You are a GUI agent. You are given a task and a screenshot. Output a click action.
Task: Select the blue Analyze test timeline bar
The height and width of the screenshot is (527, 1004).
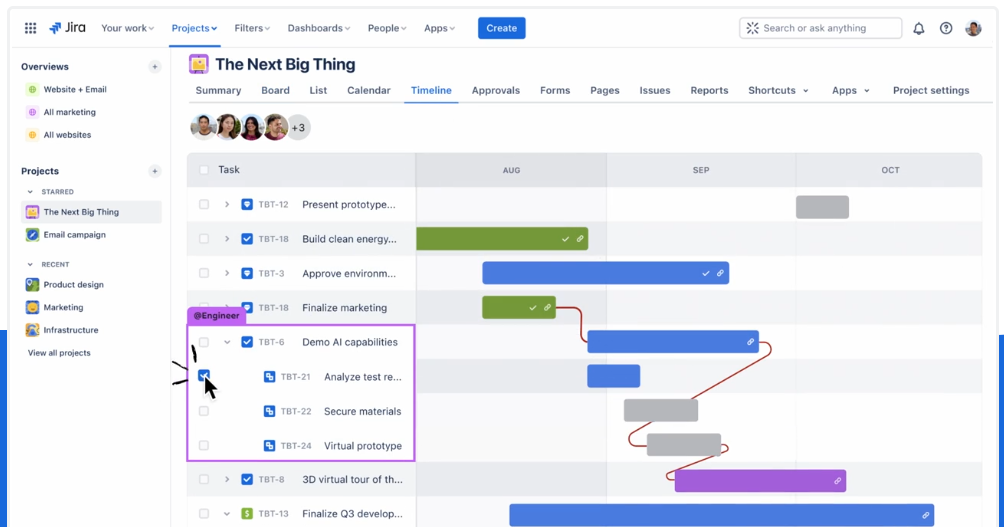click(x=613, y=376)
